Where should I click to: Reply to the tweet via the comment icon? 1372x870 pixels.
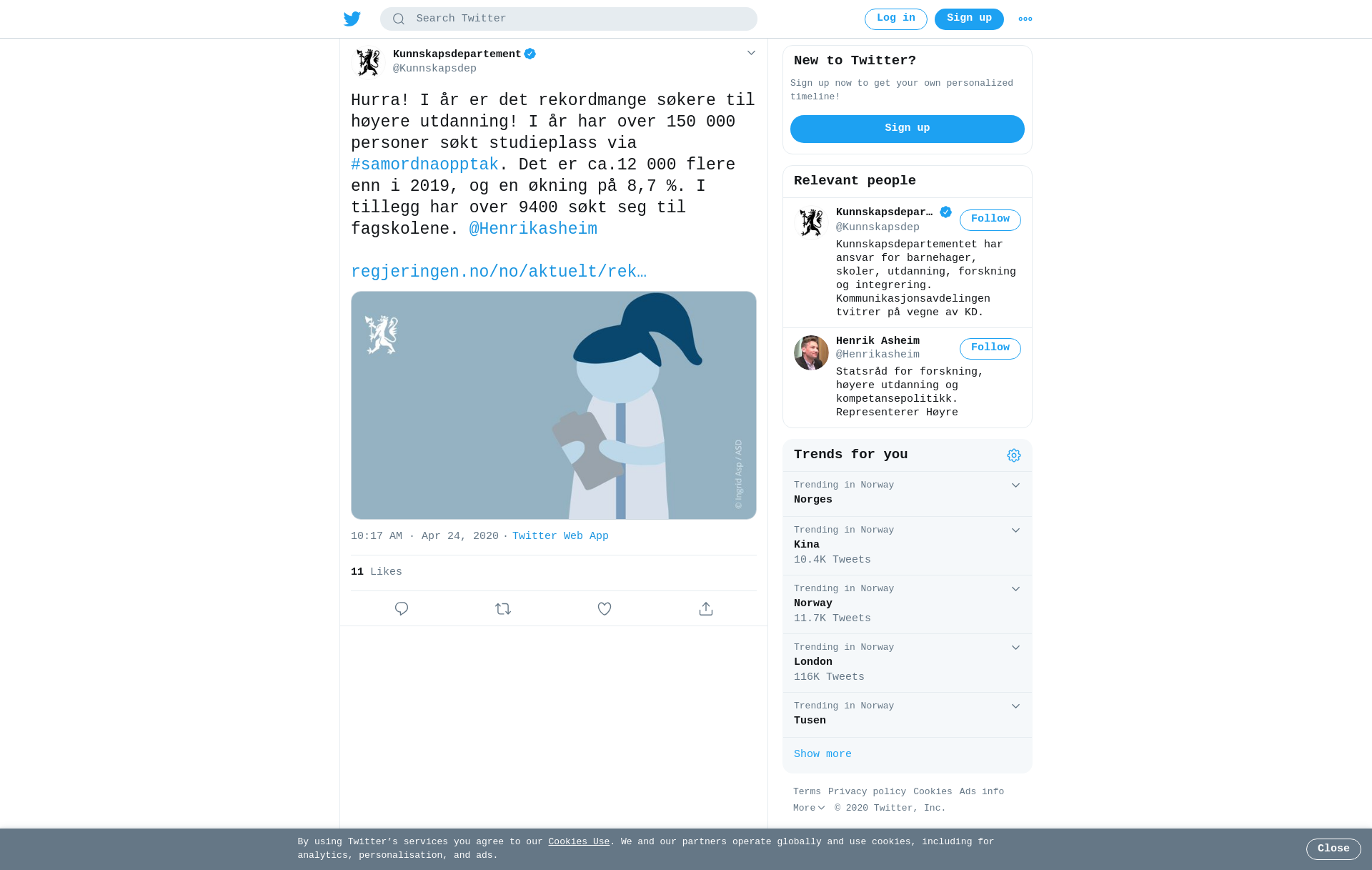[x=402, y=608]
